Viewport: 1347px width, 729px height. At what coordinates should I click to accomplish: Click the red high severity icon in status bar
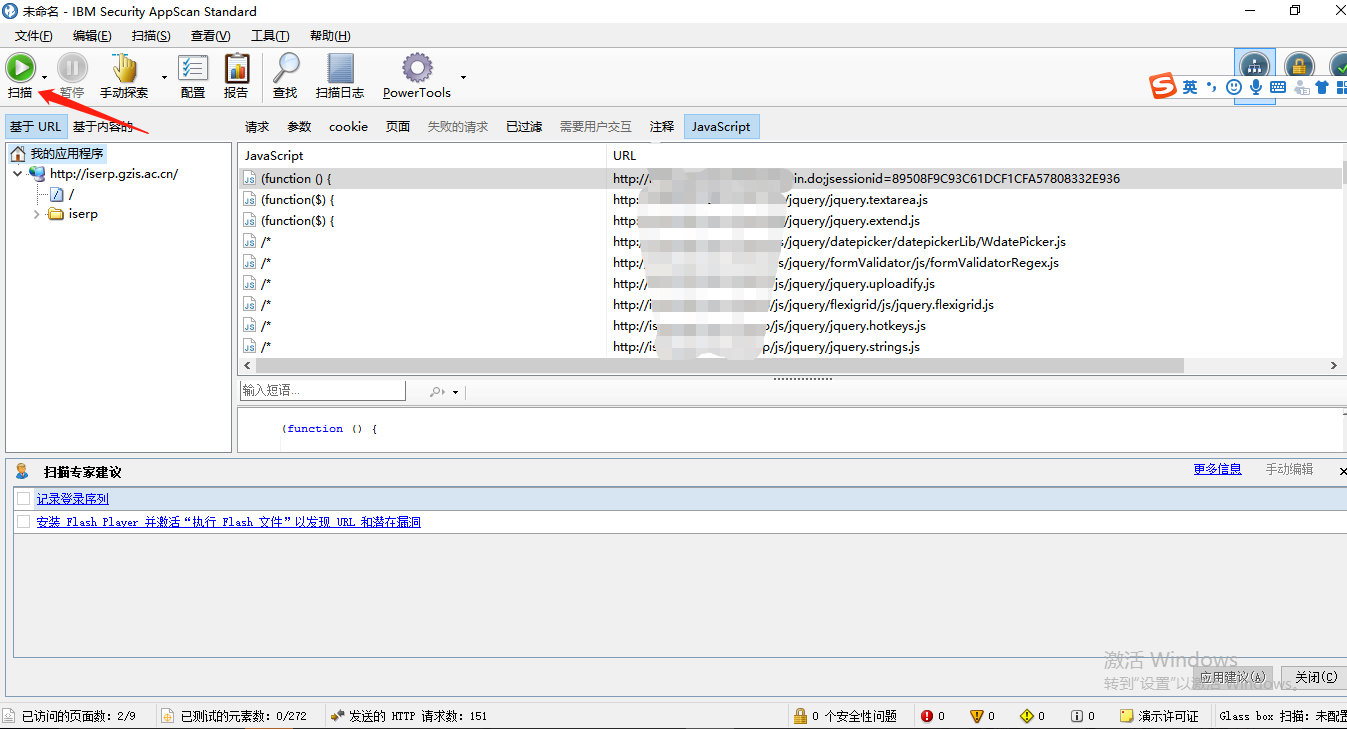click(x=927, y=716)
